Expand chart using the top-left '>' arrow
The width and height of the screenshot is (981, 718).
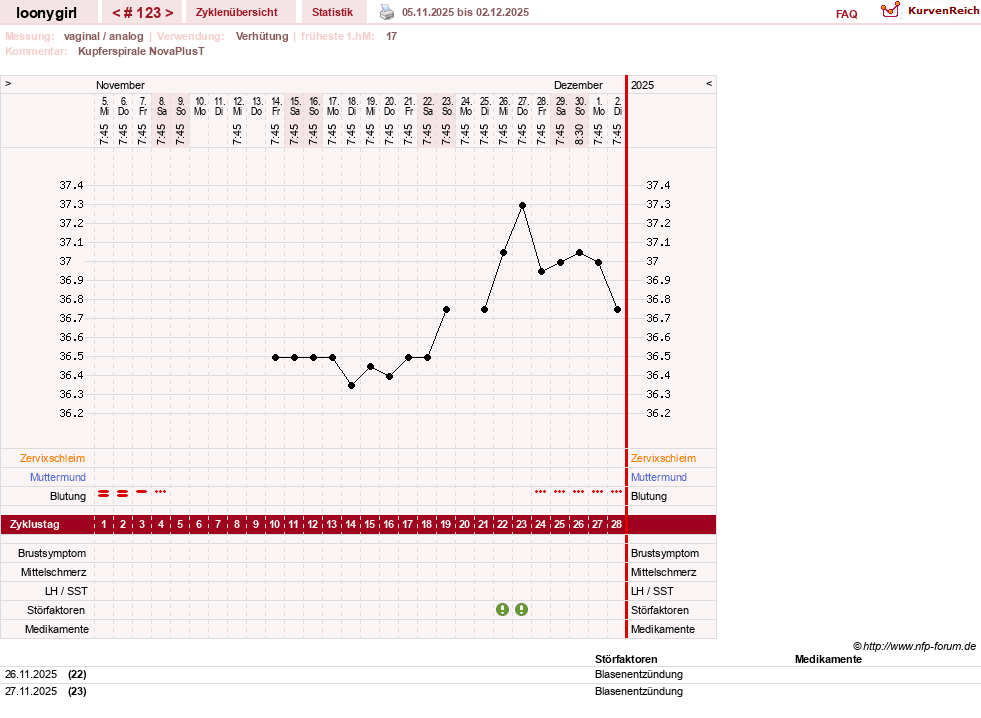point(8,83)
